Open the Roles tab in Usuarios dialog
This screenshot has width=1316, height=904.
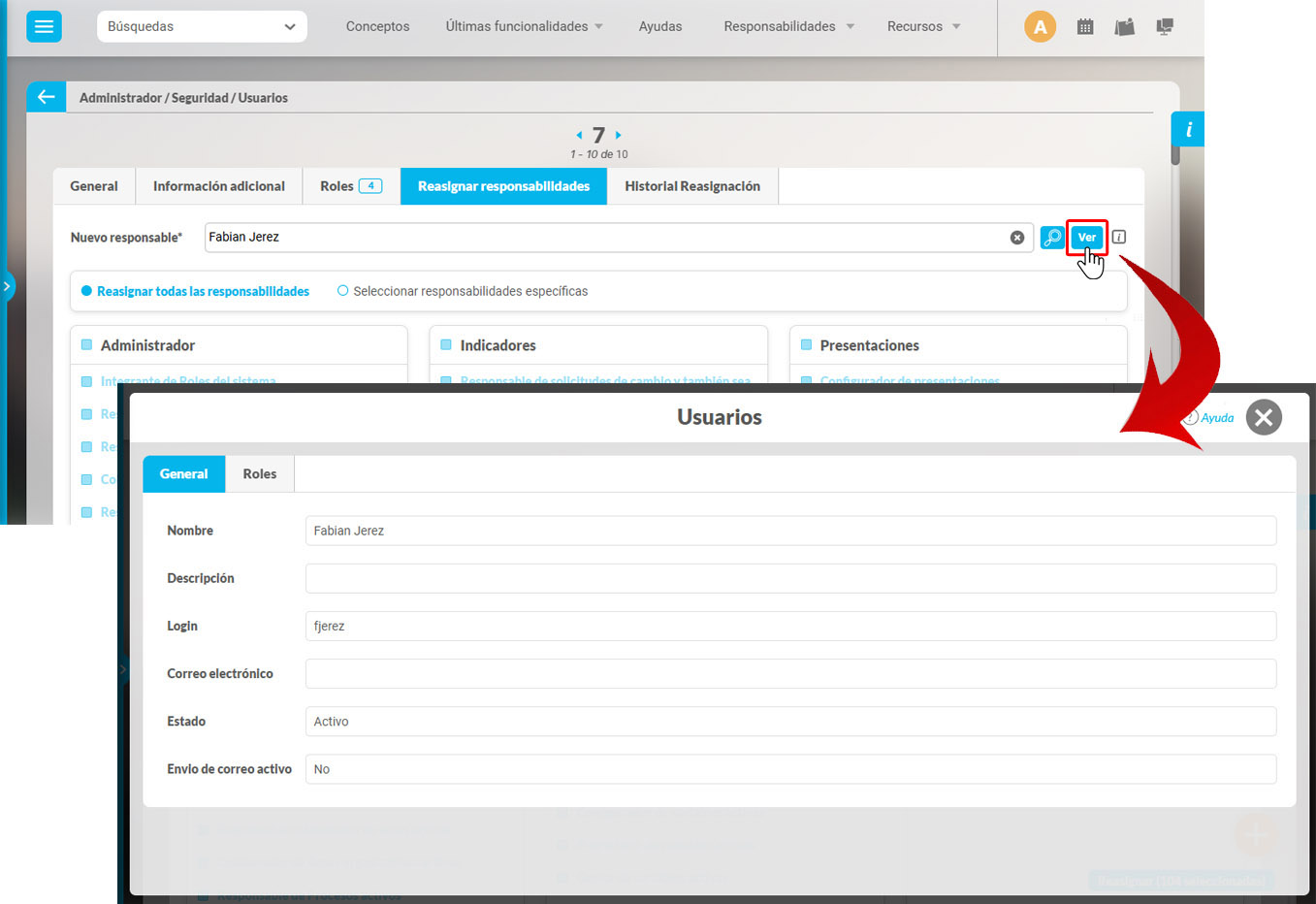[x=259, y=474]
